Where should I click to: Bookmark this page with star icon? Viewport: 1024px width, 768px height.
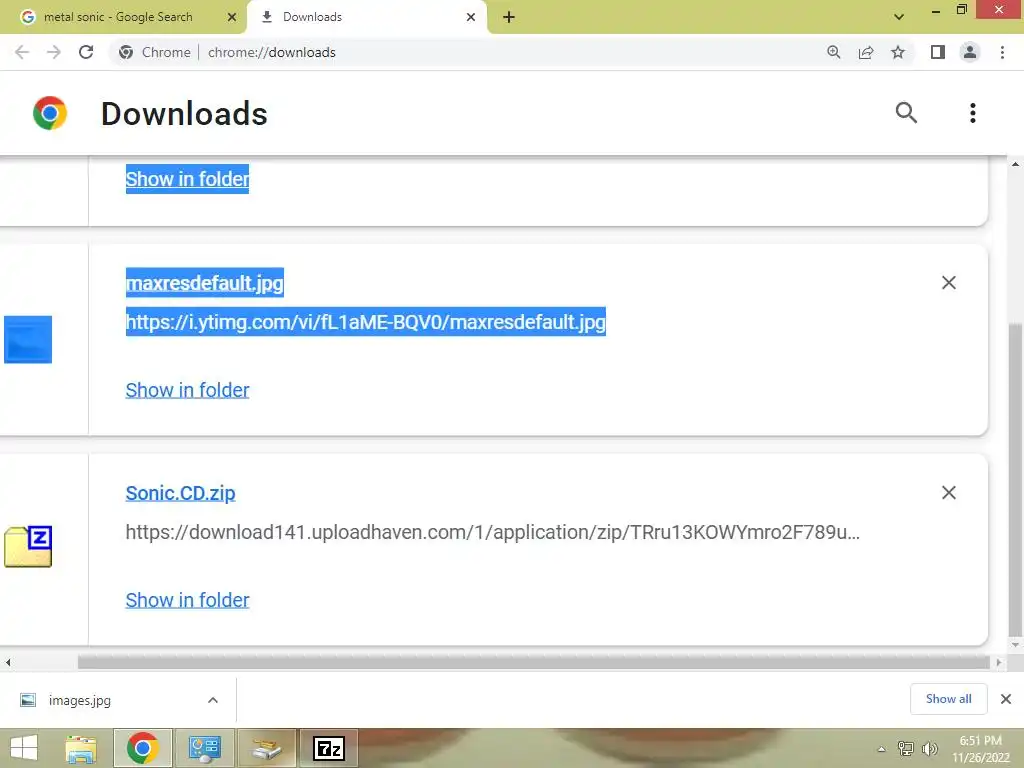point(898,52)
